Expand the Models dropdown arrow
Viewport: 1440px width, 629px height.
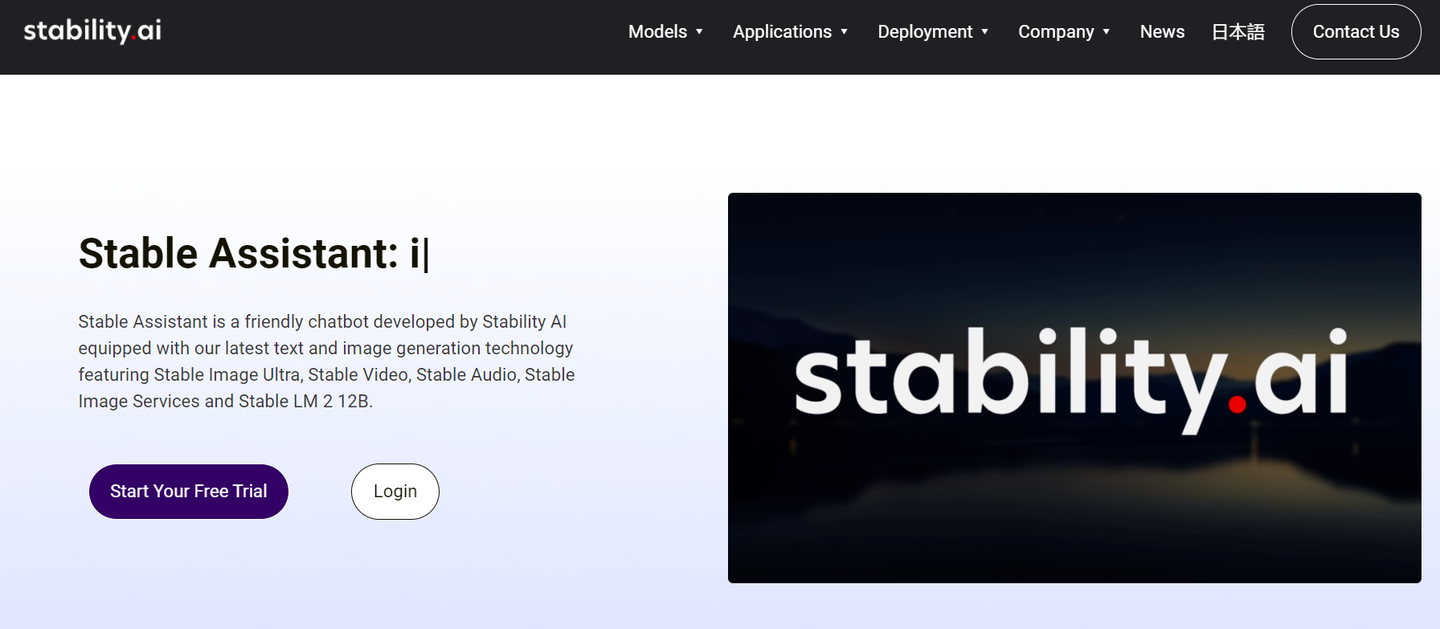699,32
